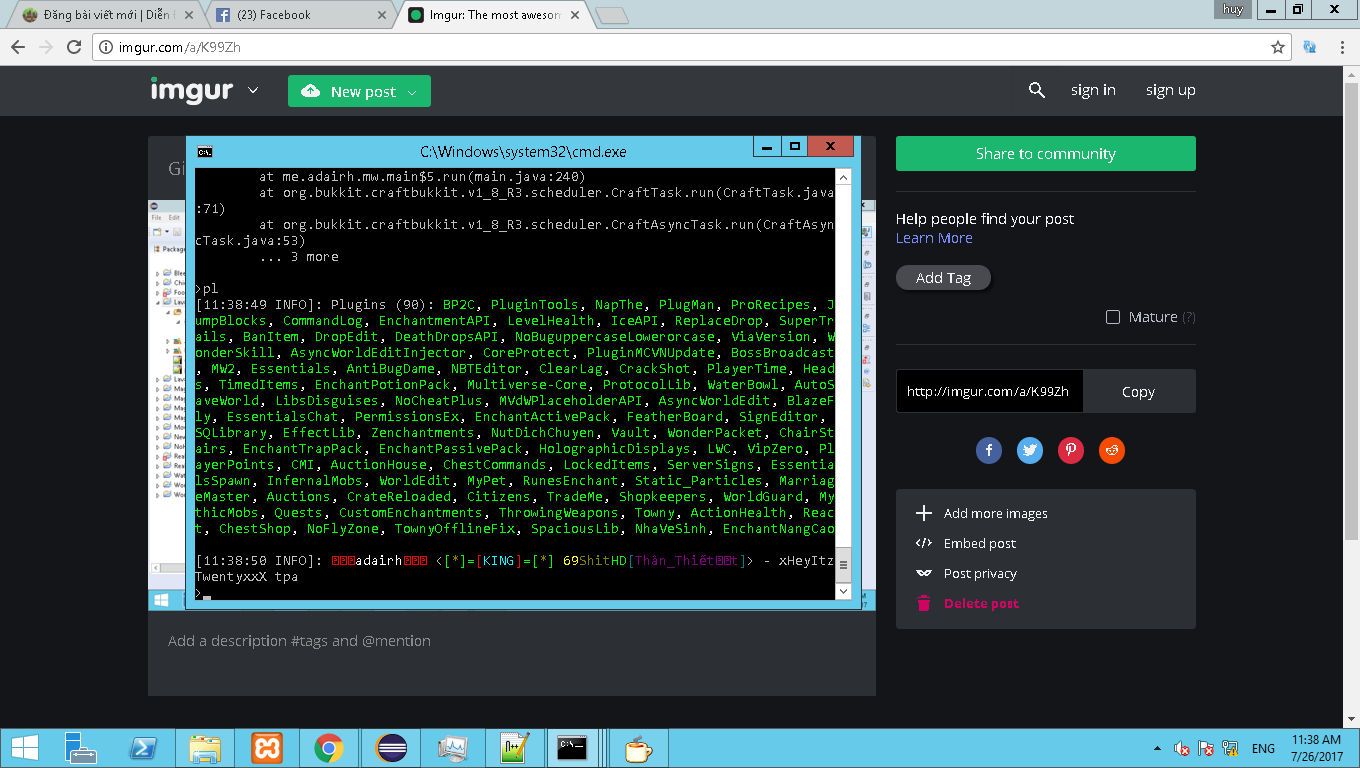Screen dimensions: 1360x768
Task: Share post via Reddit icon
Action: click(x=1112, y=451)
